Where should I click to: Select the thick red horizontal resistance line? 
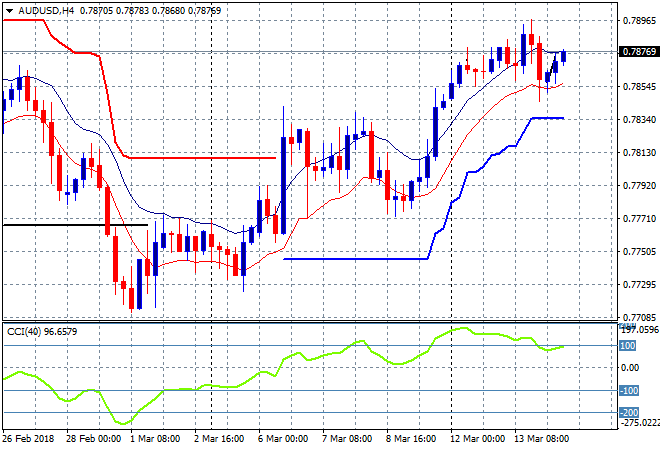coord(202,158)
